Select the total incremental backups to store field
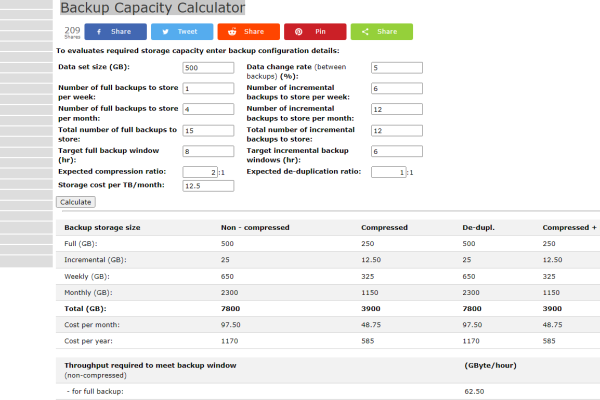This screenshot has height=400, width=600. [396, 131]
